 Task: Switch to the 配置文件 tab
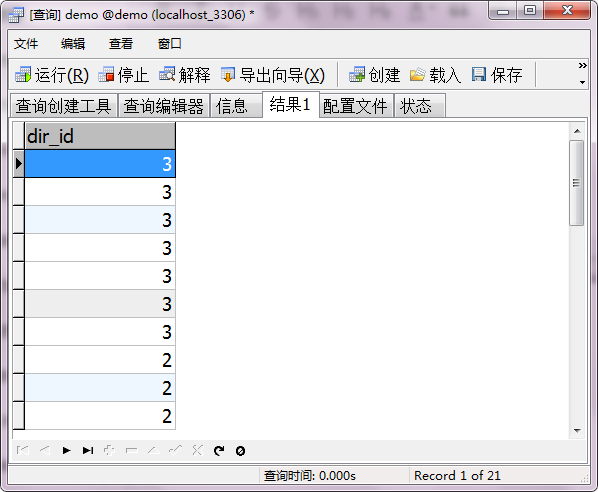[x=356, y=106]
